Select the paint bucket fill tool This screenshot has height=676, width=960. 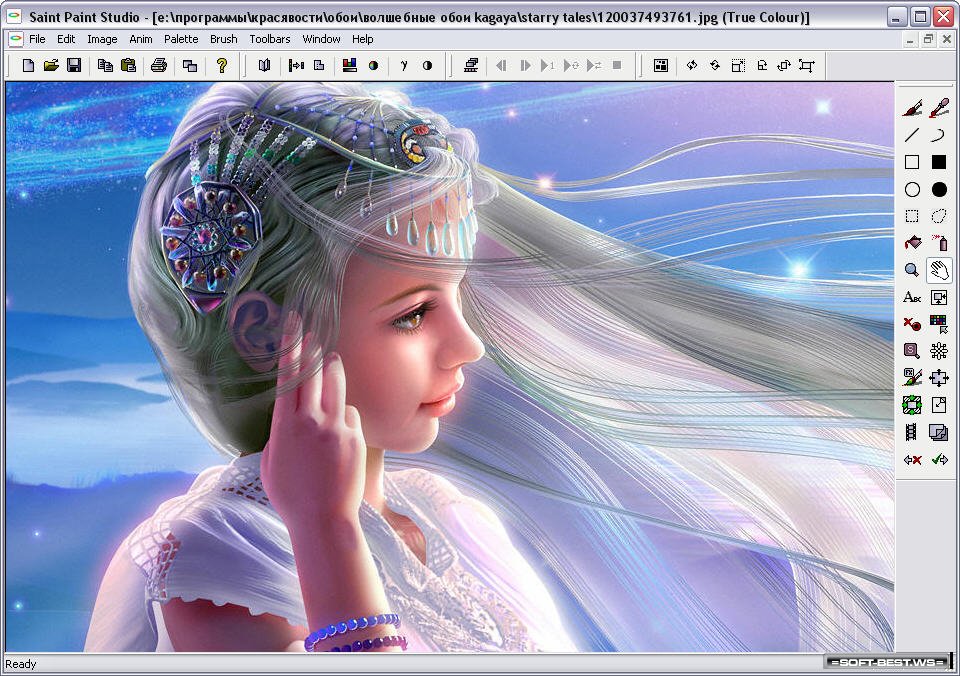(912, 243)
